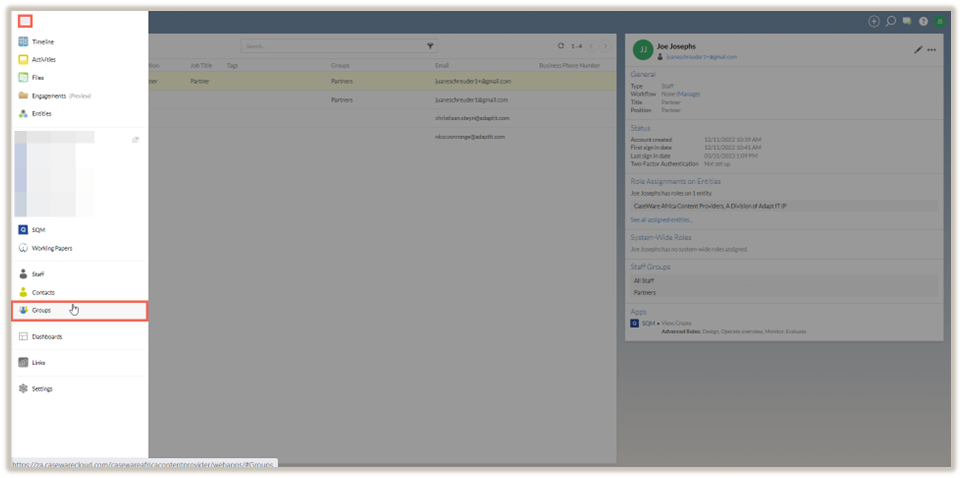Open the Files section
The width and height of the screenshot is (962, 478).
coord(37,77)
